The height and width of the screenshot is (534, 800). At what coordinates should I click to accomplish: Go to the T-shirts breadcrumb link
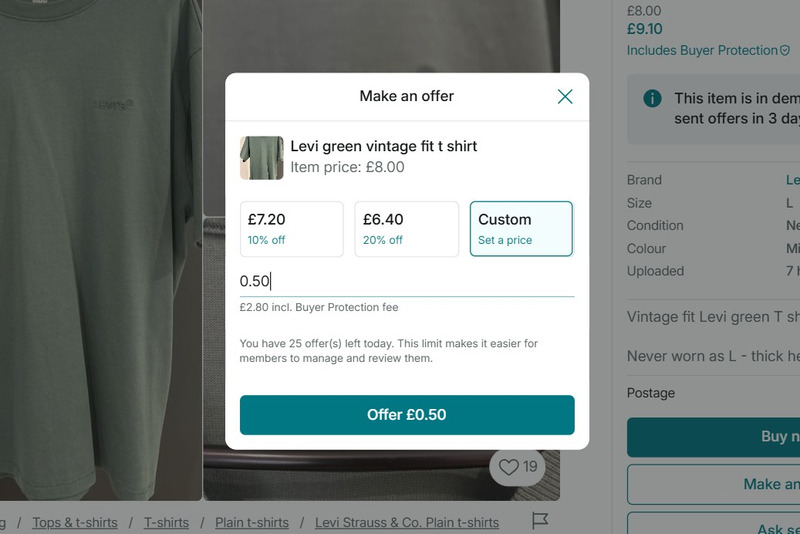[166, 522]
